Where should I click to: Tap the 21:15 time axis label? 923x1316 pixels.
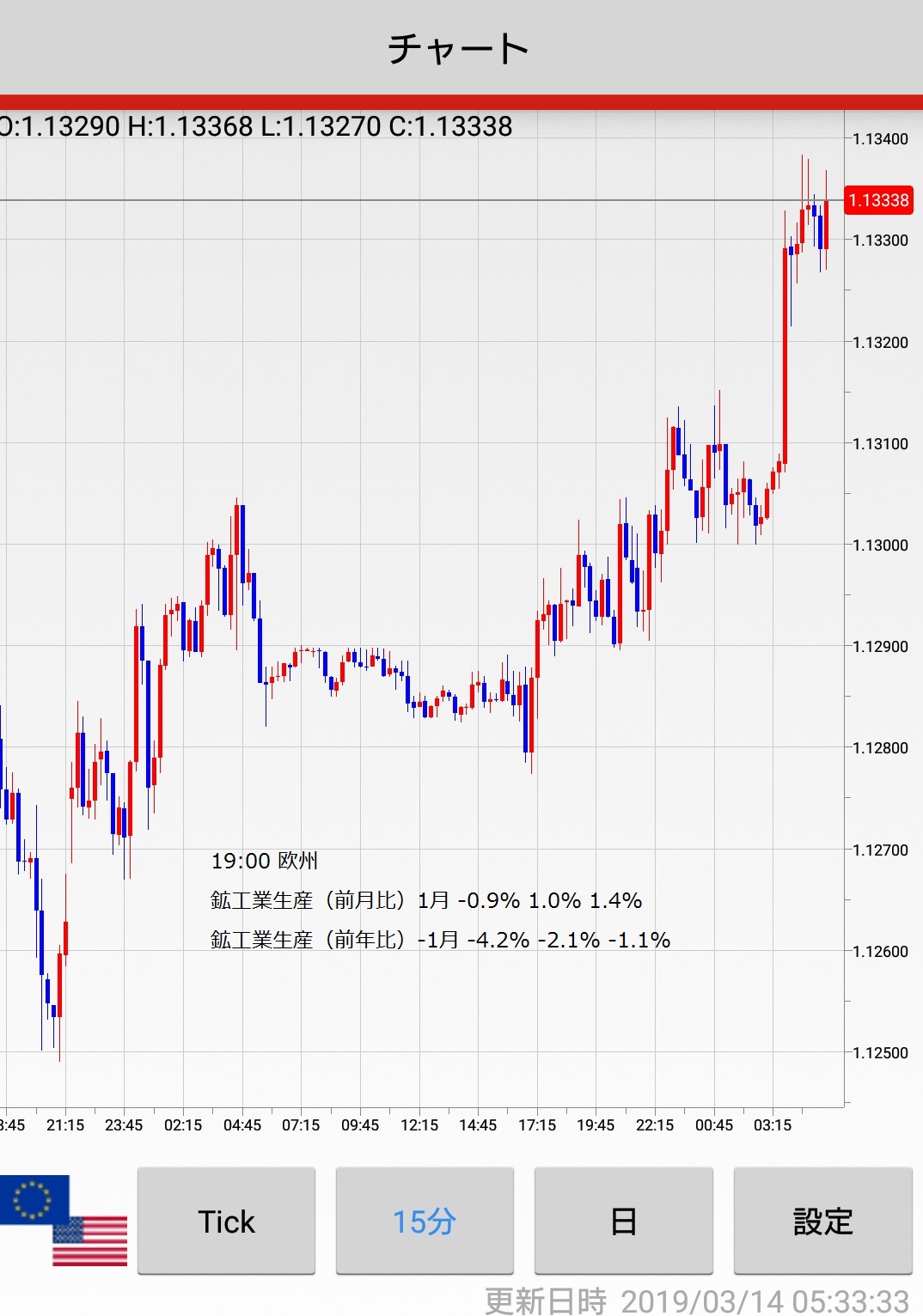pos(65,1125)
